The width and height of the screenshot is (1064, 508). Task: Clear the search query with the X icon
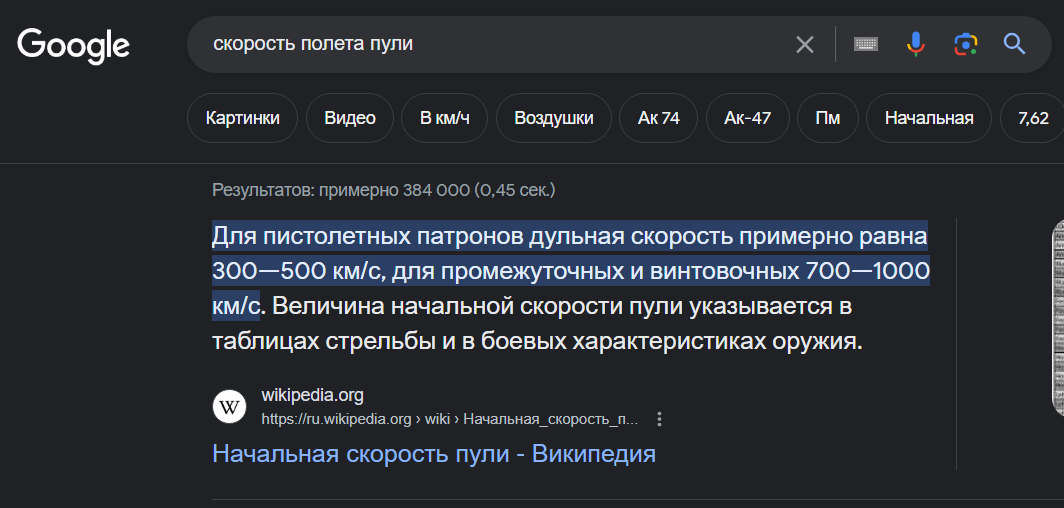(x=805, y=45)
